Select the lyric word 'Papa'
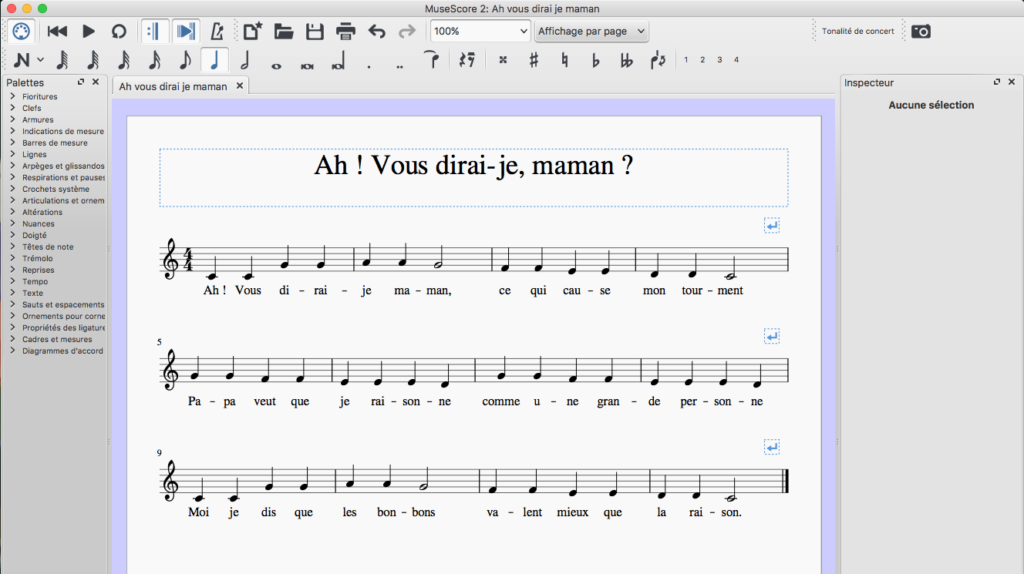1024x574 pixels. click(x=212, y=401)
